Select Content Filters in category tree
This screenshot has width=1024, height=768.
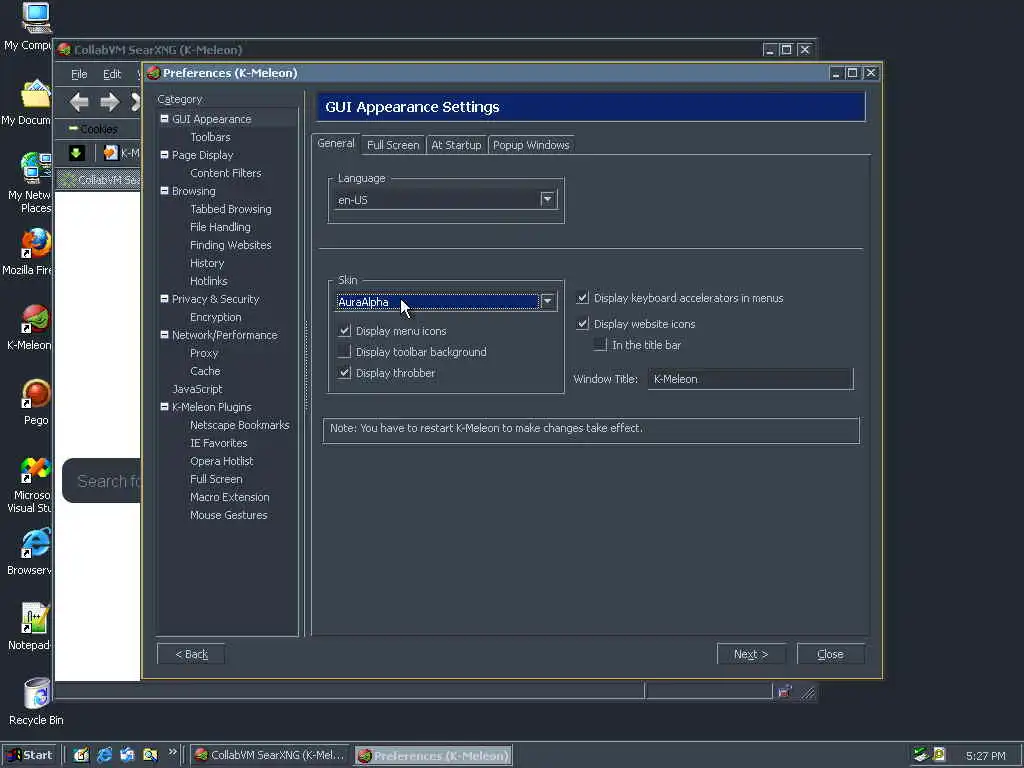(225, 173)
